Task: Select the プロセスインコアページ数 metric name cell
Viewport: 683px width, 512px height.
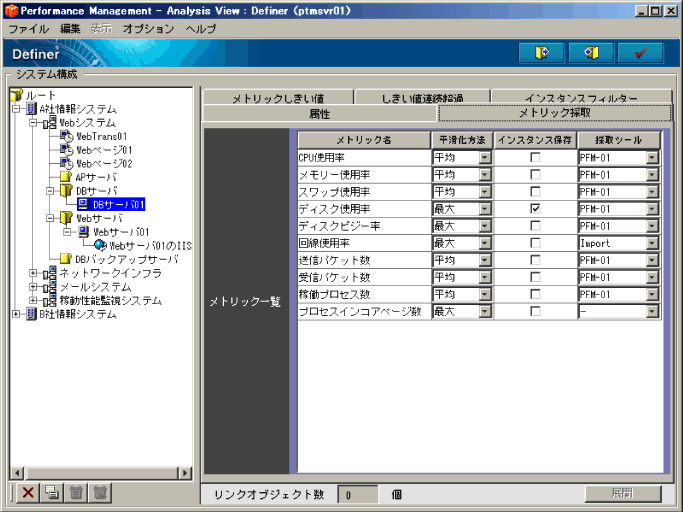Action: [x=364, y=312]
